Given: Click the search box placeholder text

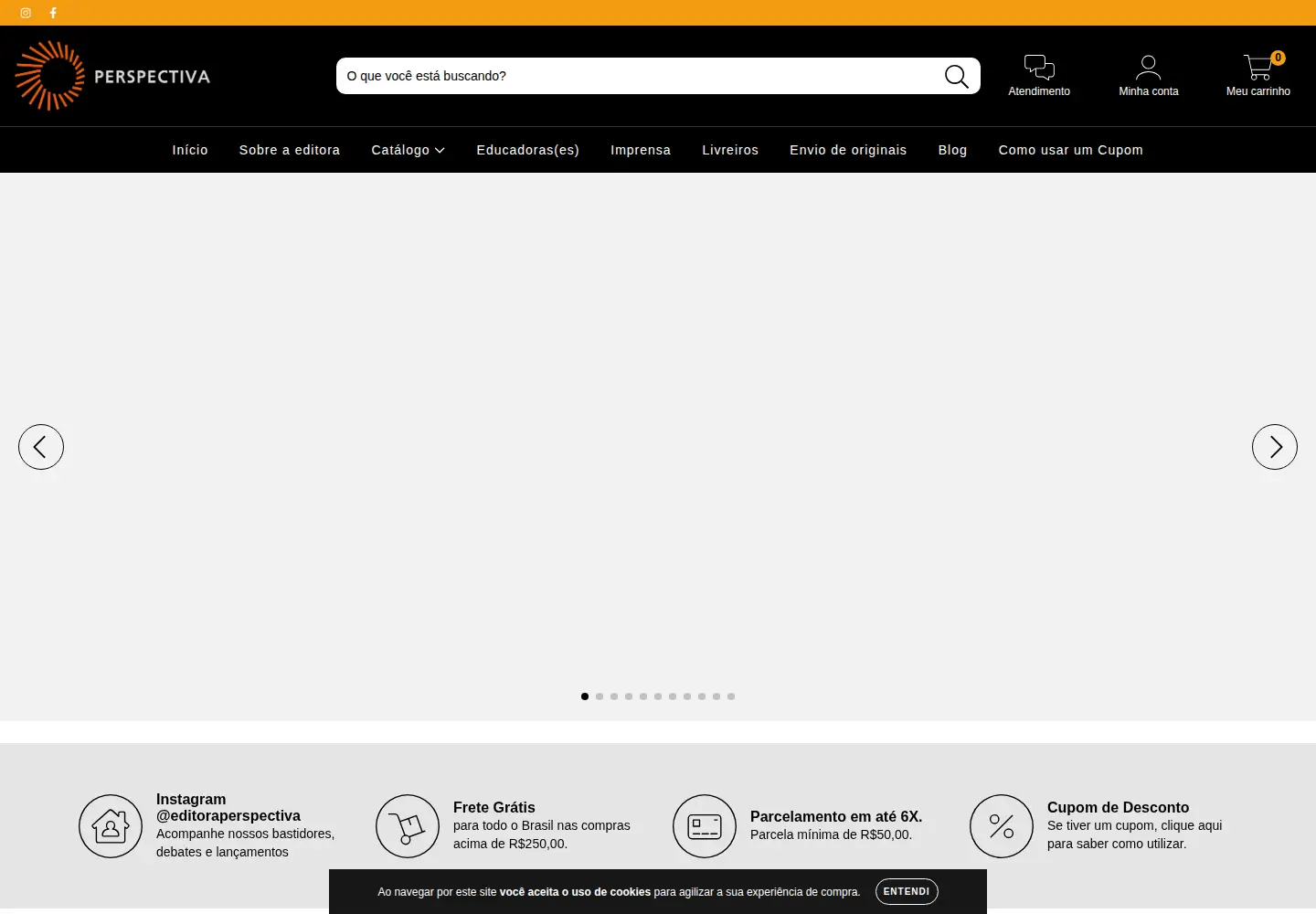Looking at the screenshot, I should pyautogui.click(x=427, y=76).
